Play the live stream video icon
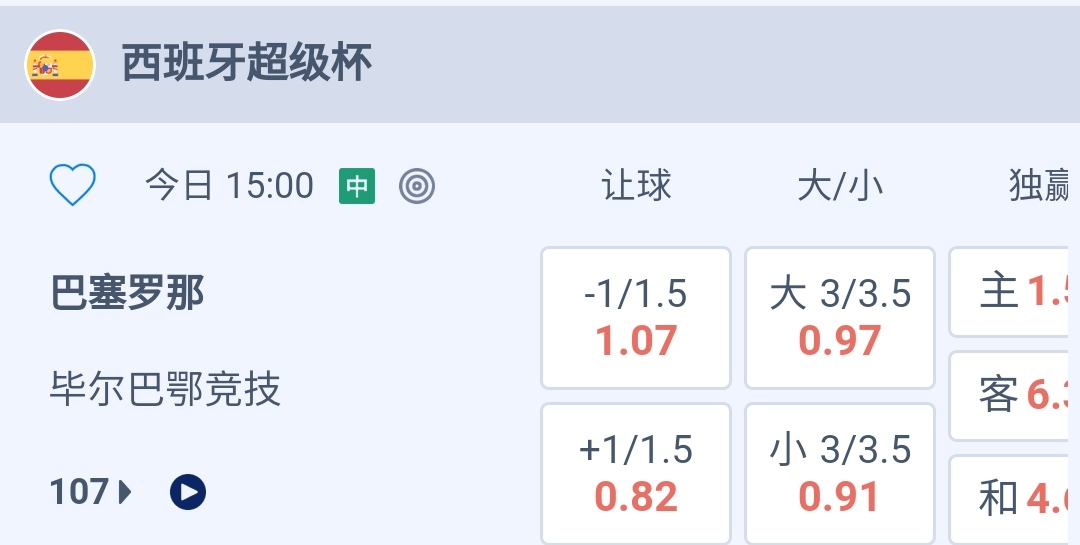 (188, 492)
